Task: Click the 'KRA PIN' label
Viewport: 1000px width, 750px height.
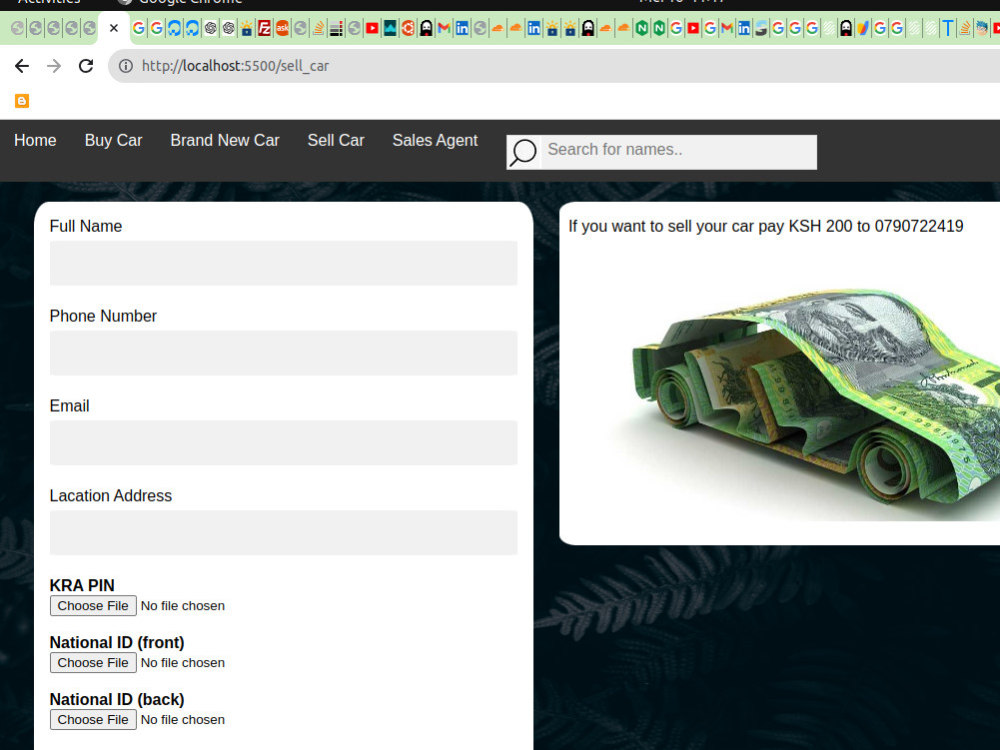Action: point(82,585)
